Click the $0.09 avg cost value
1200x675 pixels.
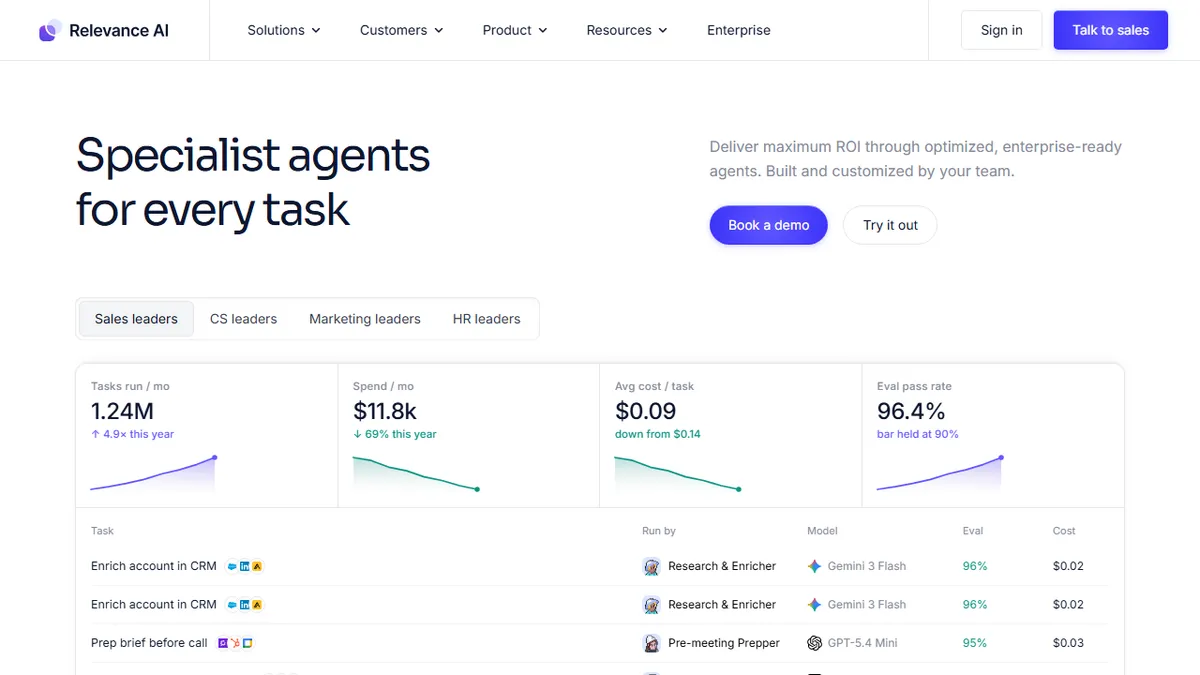point(645,411)
